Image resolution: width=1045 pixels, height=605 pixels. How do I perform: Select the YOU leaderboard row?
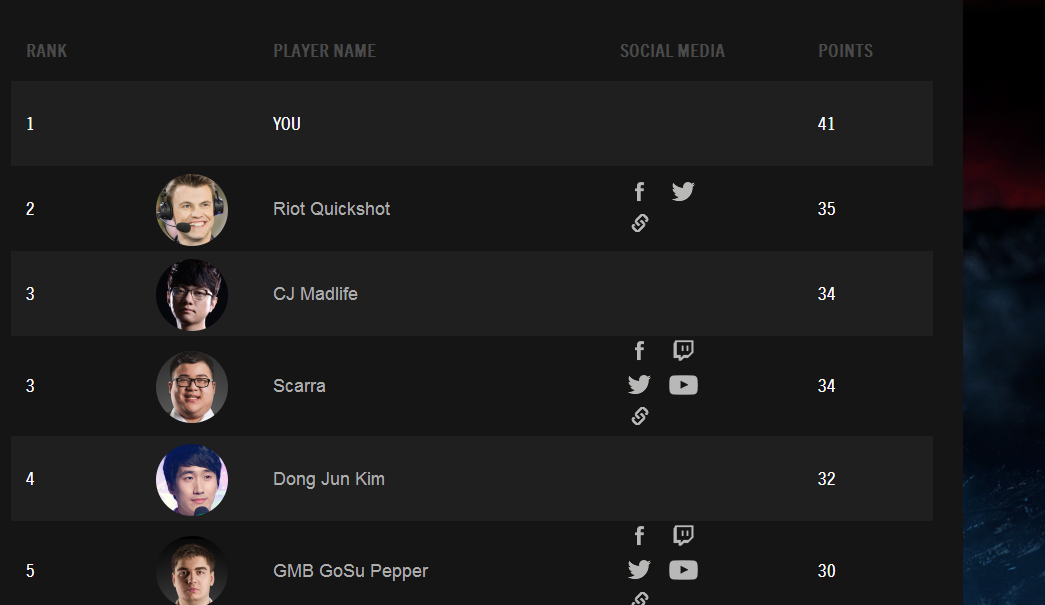click(x=472, y=124)
